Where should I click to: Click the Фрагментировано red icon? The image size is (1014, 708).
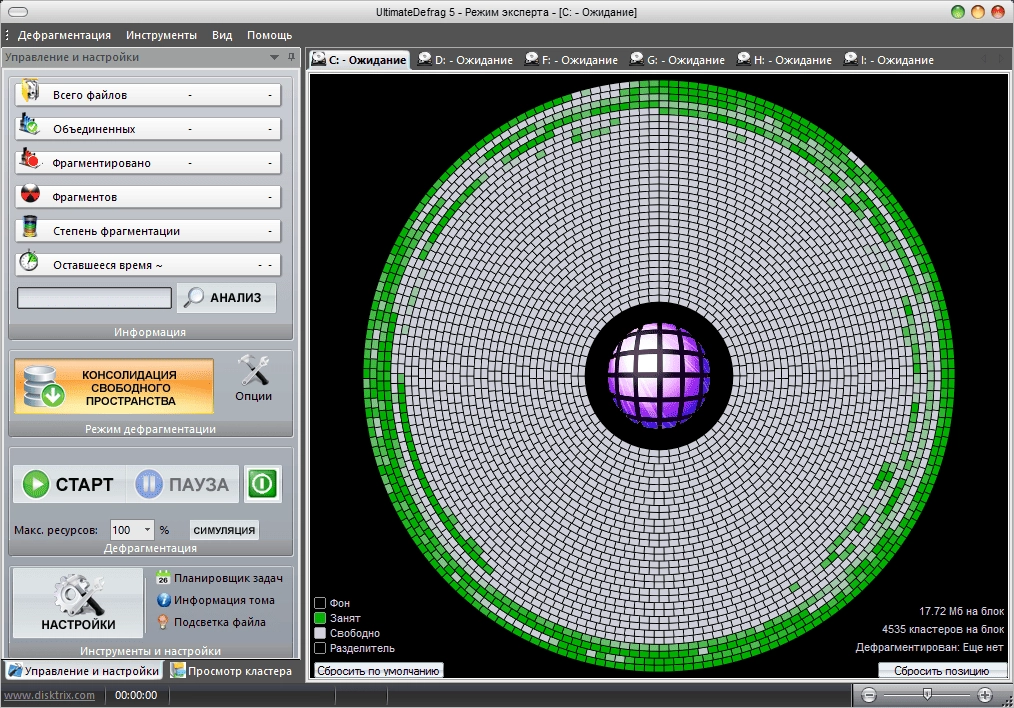coord(30,158)
